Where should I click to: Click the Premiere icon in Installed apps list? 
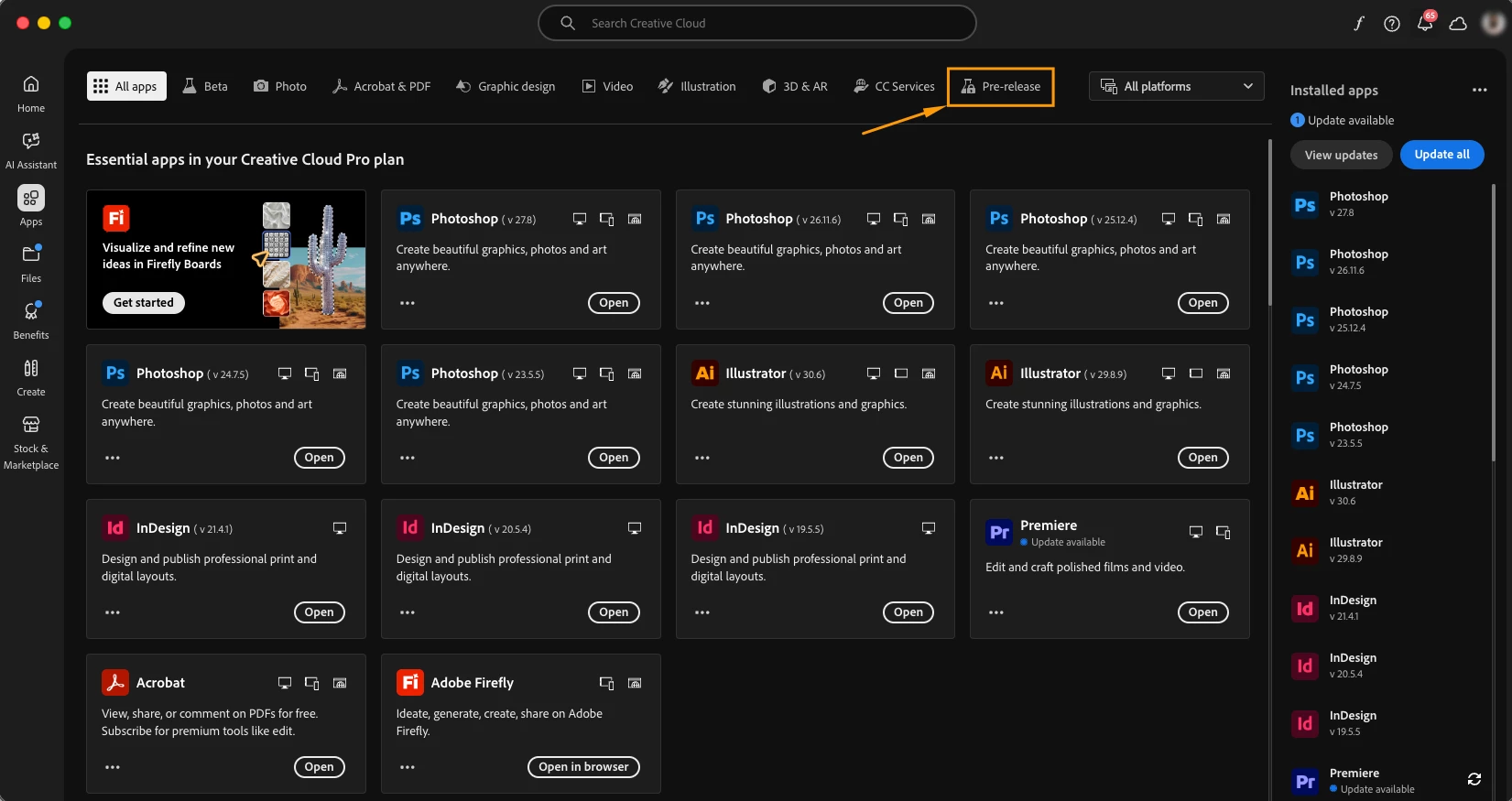point(1305,782)
